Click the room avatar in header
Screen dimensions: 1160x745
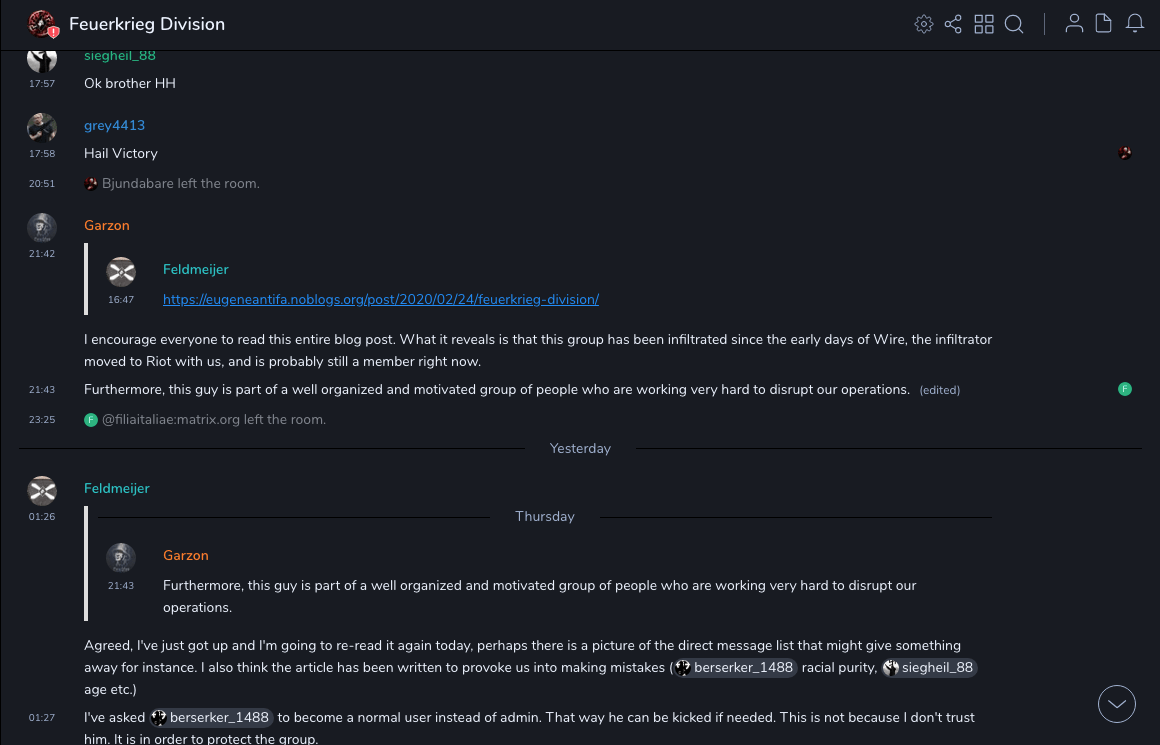coord(42,24)
